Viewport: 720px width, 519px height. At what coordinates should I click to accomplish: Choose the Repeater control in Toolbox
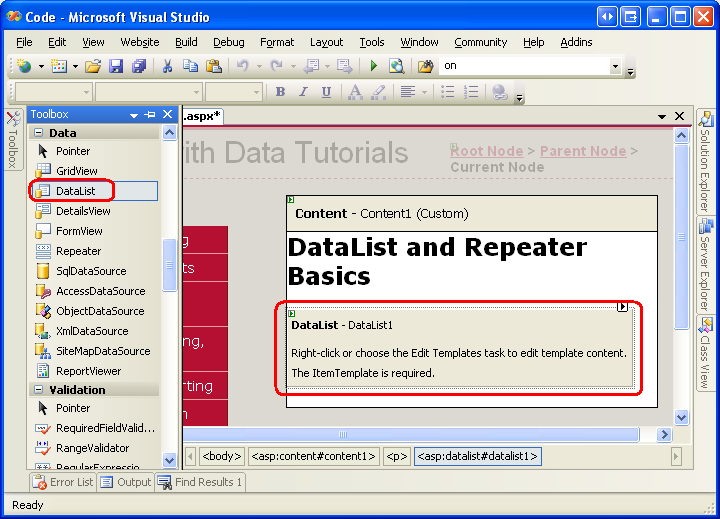tap(78, 251)
